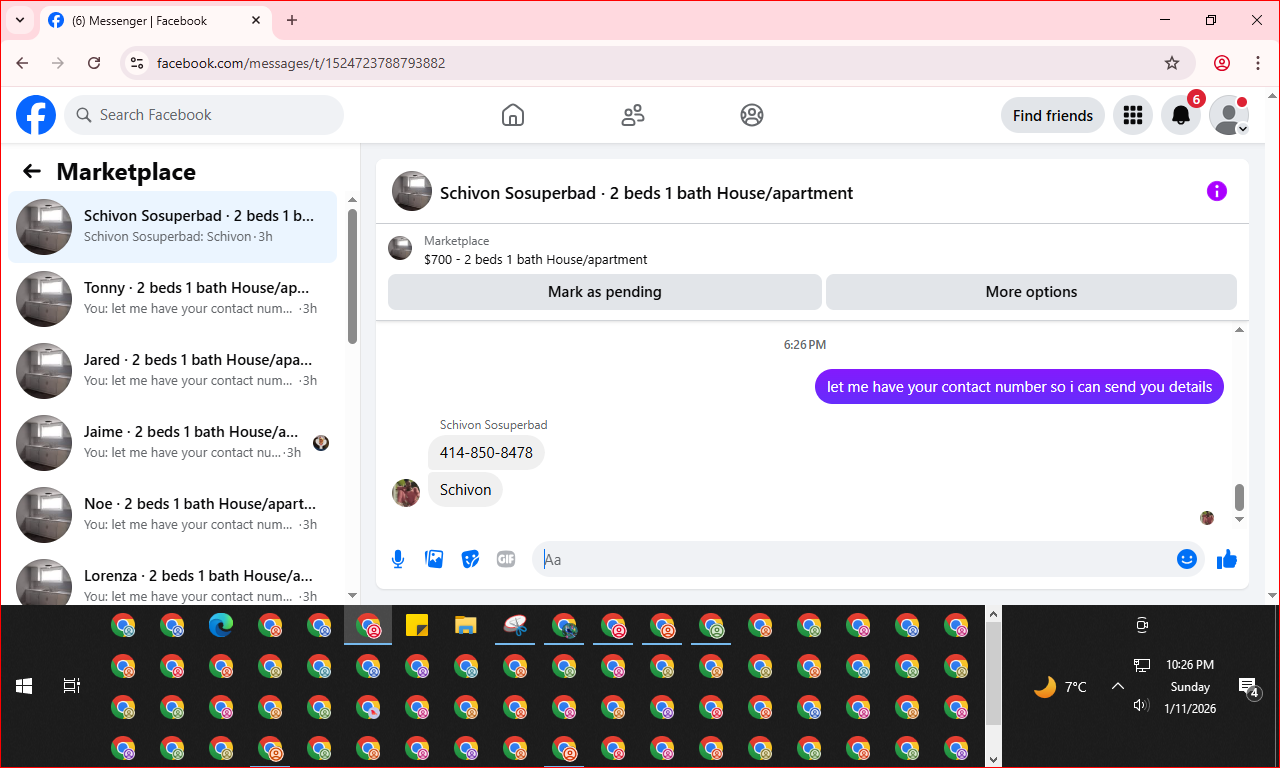Click the "Schivon" message bubble
The height and width of the screenshot is (768, 1280).
click(465, 490)
